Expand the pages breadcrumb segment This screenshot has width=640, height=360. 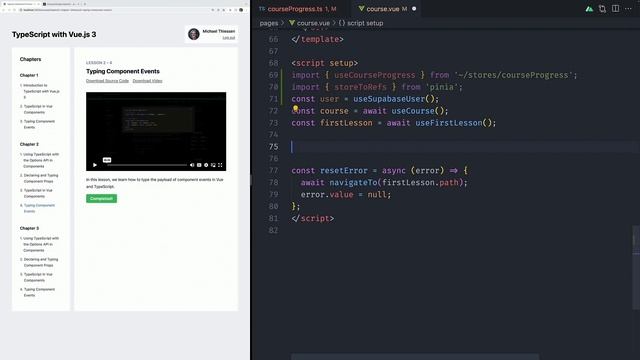point(269,23)
